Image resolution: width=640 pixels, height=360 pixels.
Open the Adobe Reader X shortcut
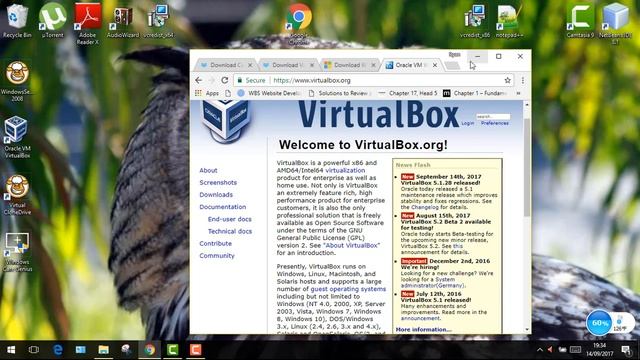click(88, 24)
